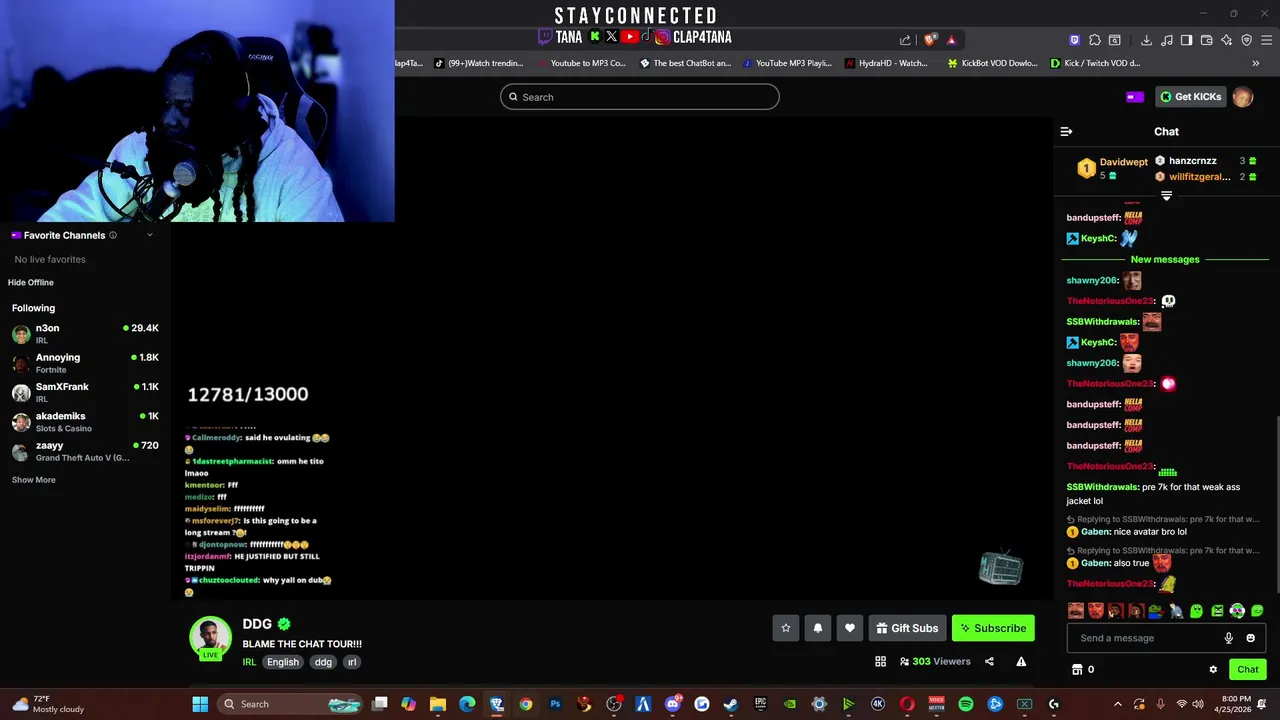Viewport: 1280px width, 720px height.
Task: Open YouTube MP3 Playlist bookmark
Action: 786,63
